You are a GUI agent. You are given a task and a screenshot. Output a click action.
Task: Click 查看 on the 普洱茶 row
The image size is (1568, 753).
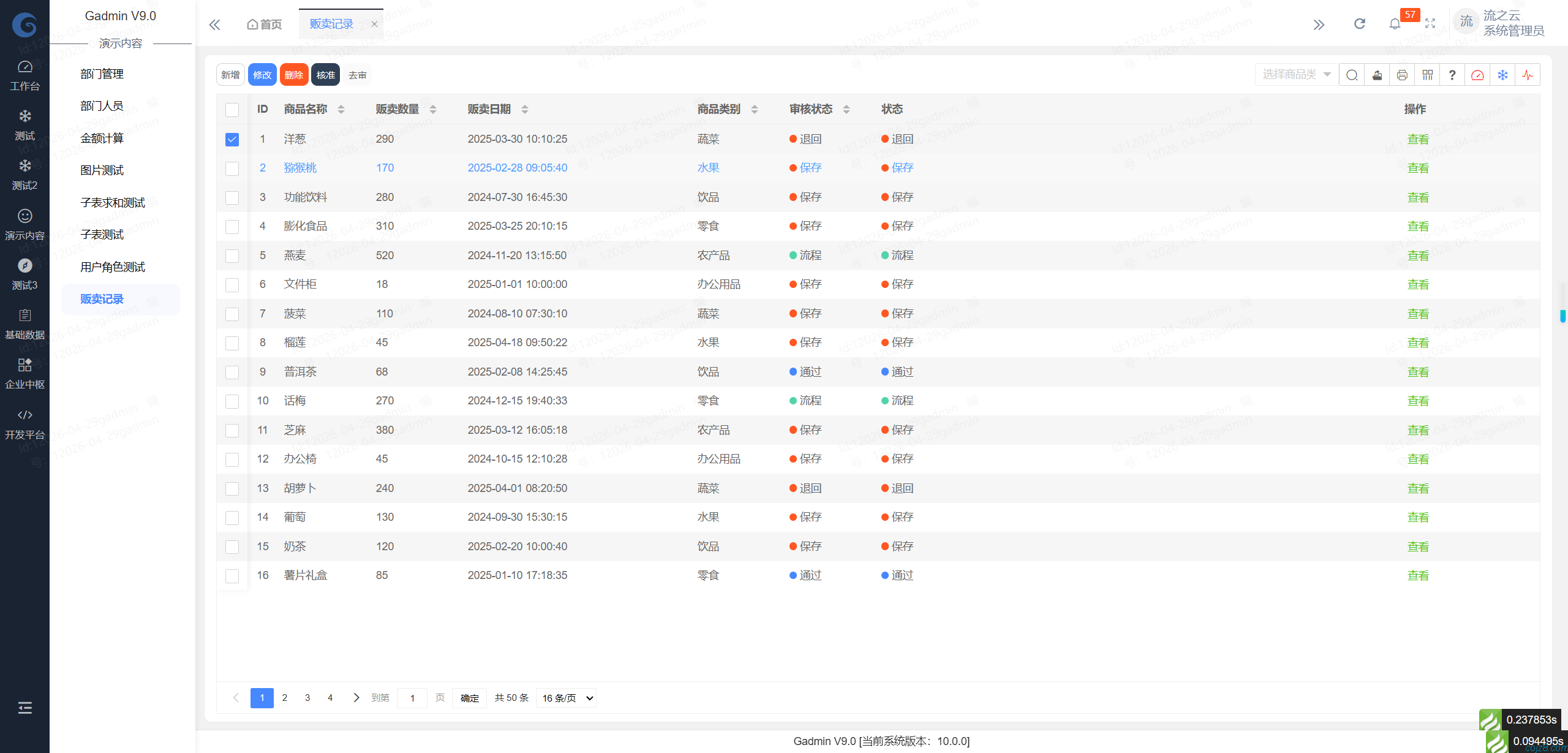tap(1419, 371)
